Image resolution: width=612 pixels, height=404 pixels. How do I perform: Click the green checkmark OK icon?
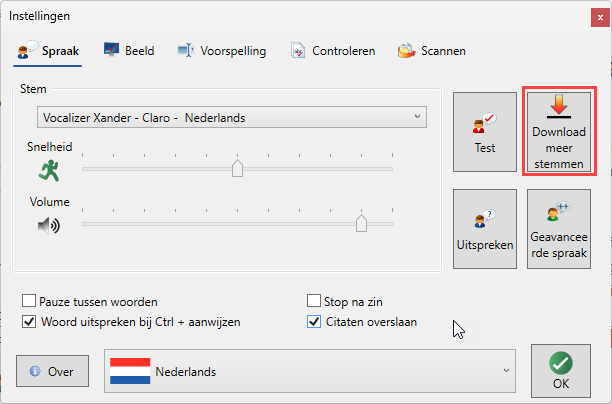pyautogui.click(x=561, y=362)
